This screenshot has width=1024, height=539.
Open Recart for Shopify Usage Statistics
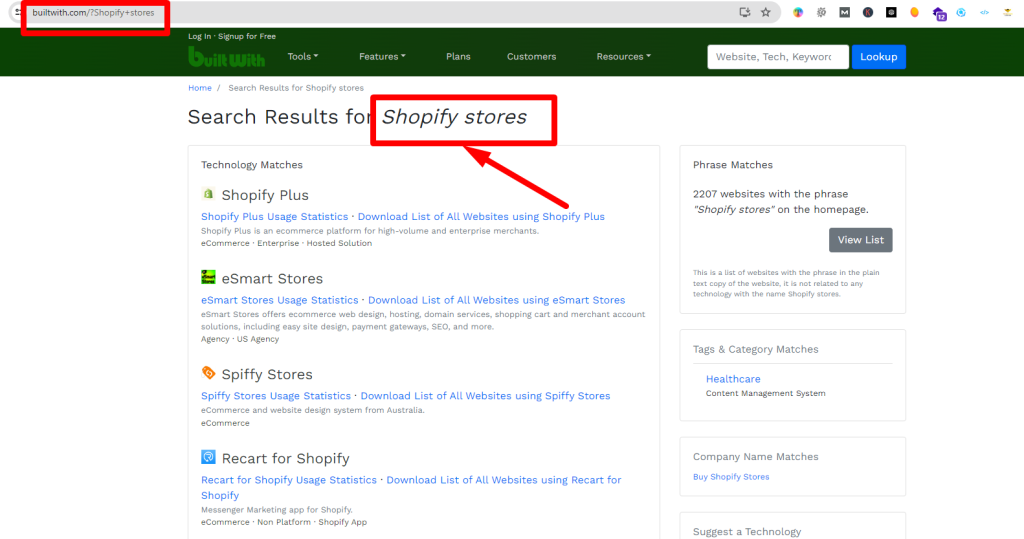(x=289, y=480)
